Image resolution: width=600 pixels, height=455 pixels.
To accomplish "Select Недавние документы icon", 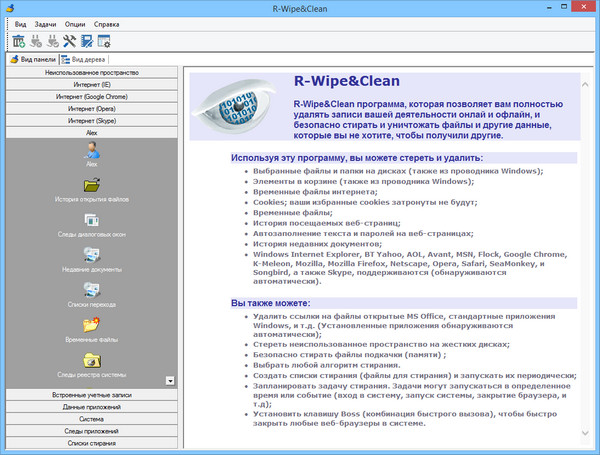I will click(x=91, y=254).
